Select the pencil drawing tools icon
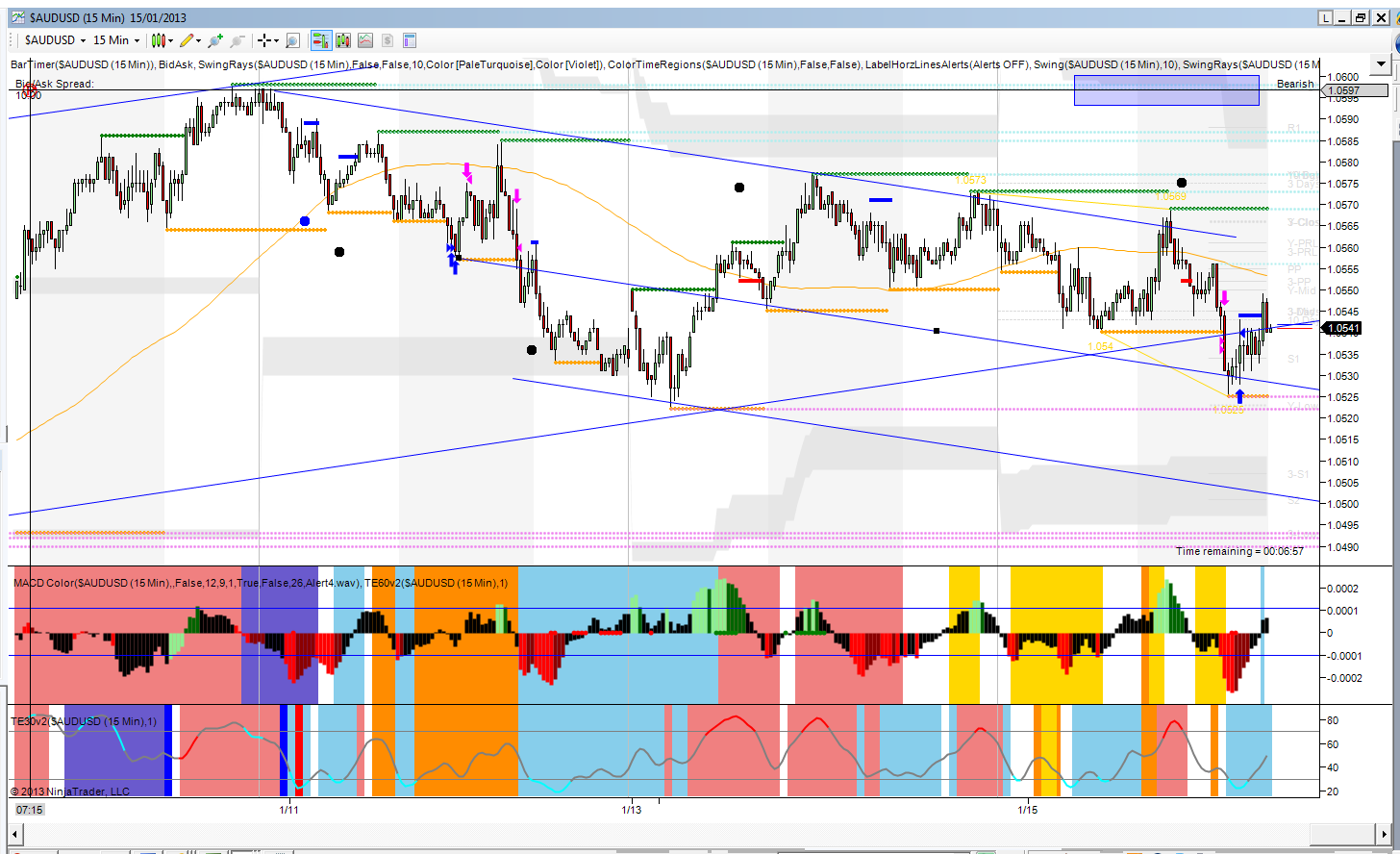Viewport: 1400px width, 854px height. click(x=186, y=40)
